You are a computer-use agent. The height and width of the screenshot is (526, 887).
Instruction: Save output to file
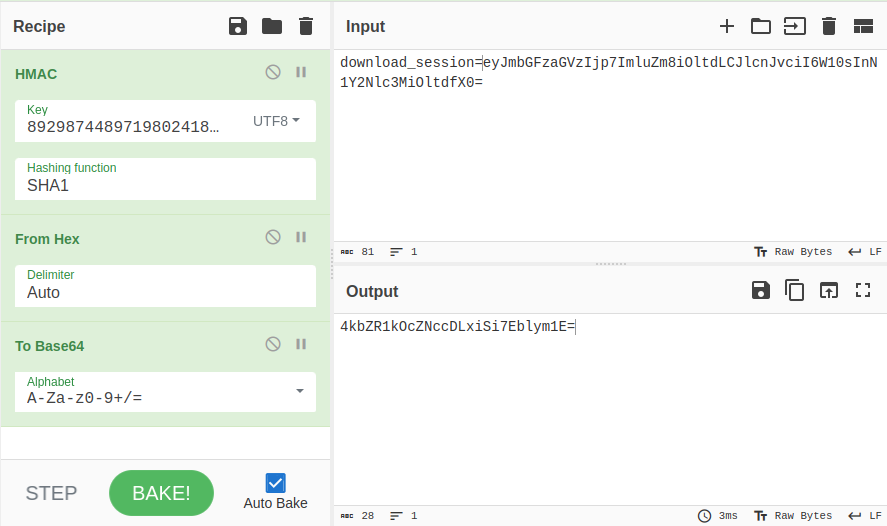(761, 290)
